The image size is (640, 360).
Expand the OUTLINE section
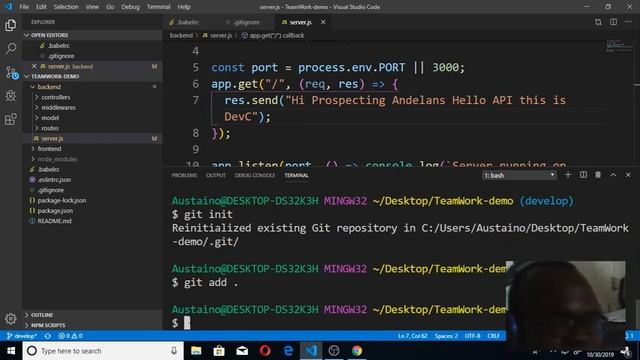(x=93, y=315)
